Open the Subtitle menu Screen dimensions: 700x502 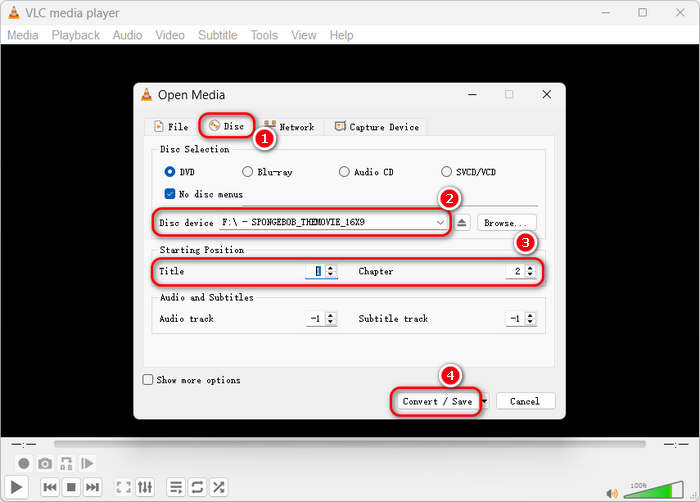click(217, 35)
